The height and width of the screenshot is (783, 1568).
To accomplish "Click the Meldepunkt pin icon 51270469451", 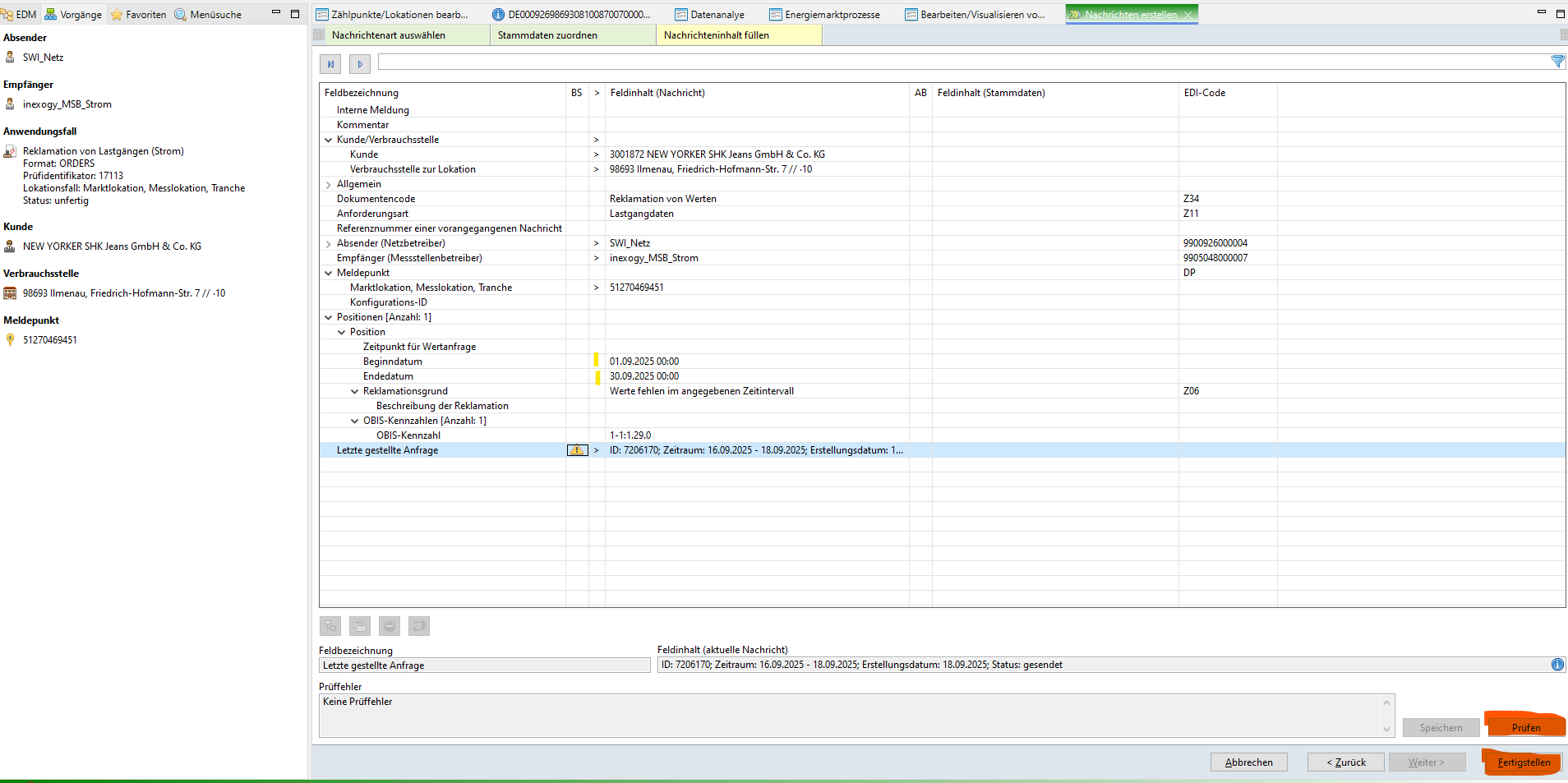I will pos(10,340).
